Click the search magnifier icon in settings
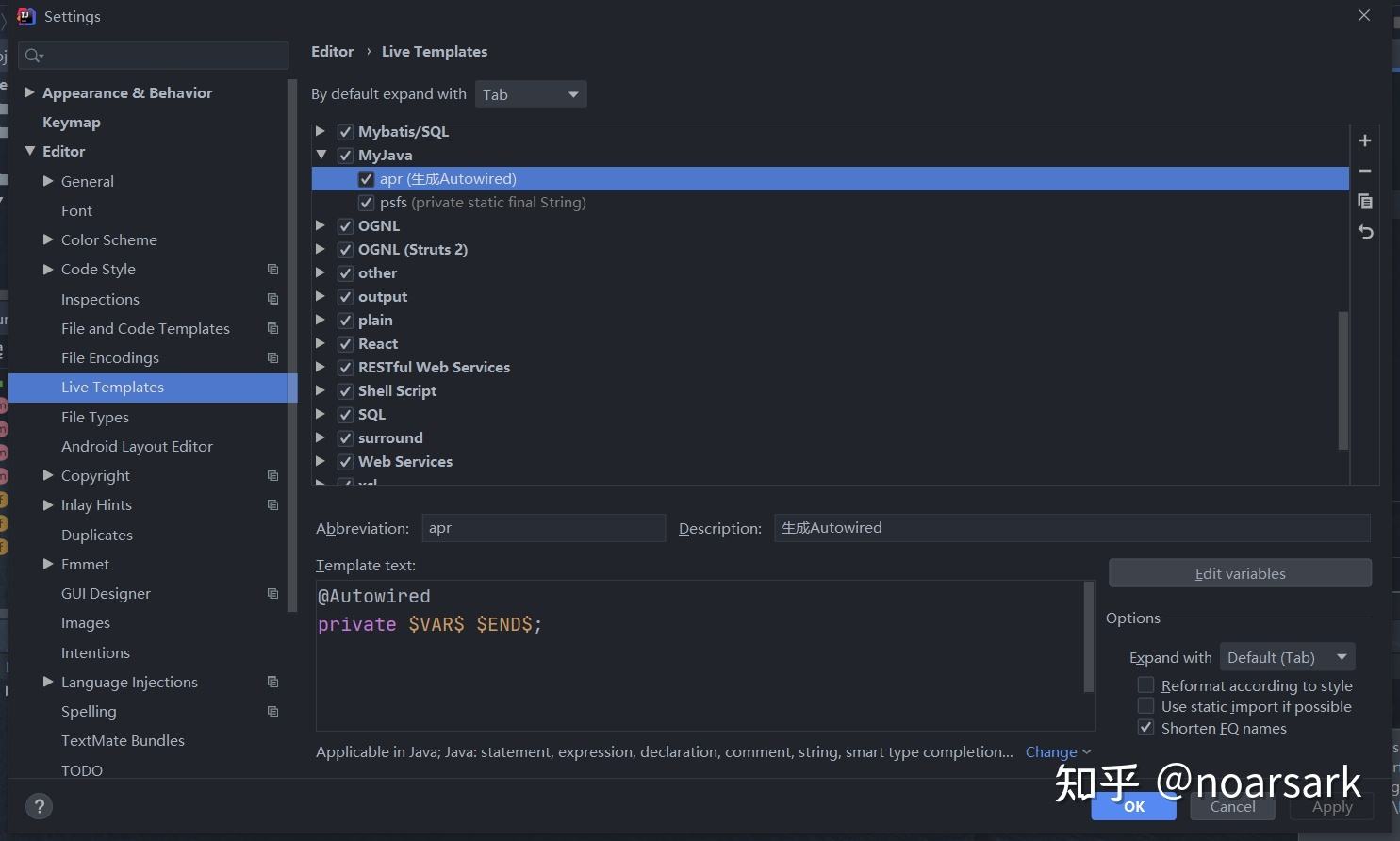The height and width of the screenshot is (841, 1400). [34, 56]
